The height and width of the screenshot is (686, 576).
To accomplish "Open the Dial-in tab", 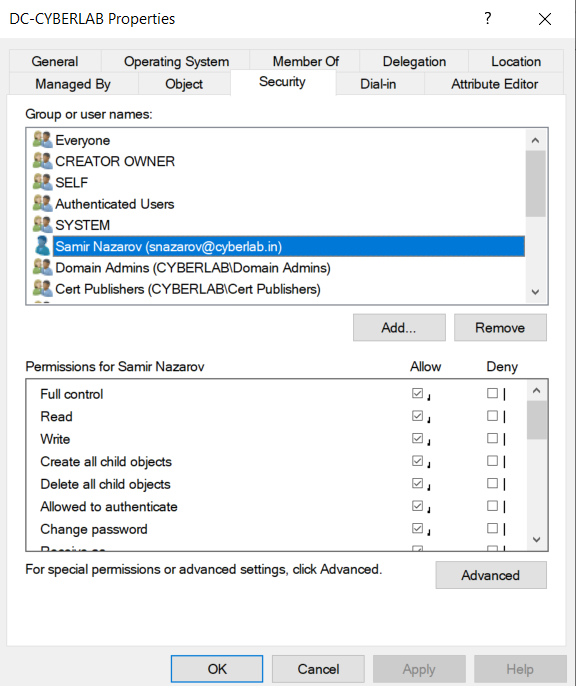I will [379, 84].
